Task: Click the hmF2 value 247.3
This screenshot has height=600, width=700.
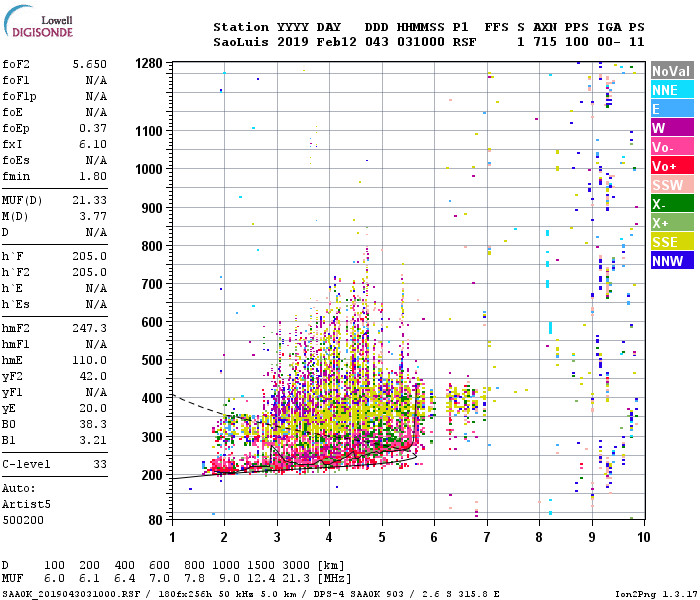Action: [x=90, y=328]
